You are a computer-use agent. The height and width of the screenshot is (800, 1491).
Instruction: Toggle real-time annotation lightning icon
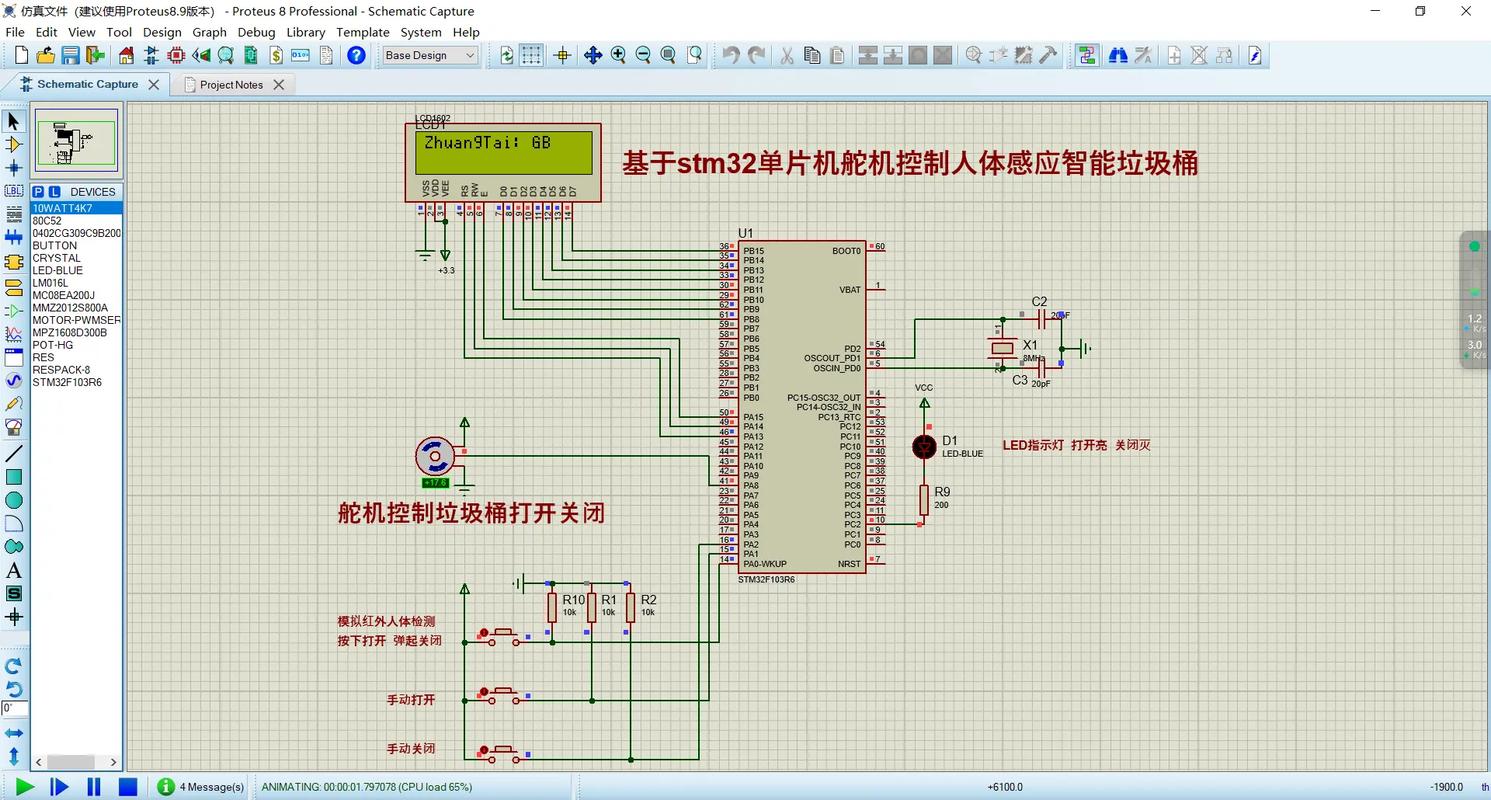click(1256, 55)
